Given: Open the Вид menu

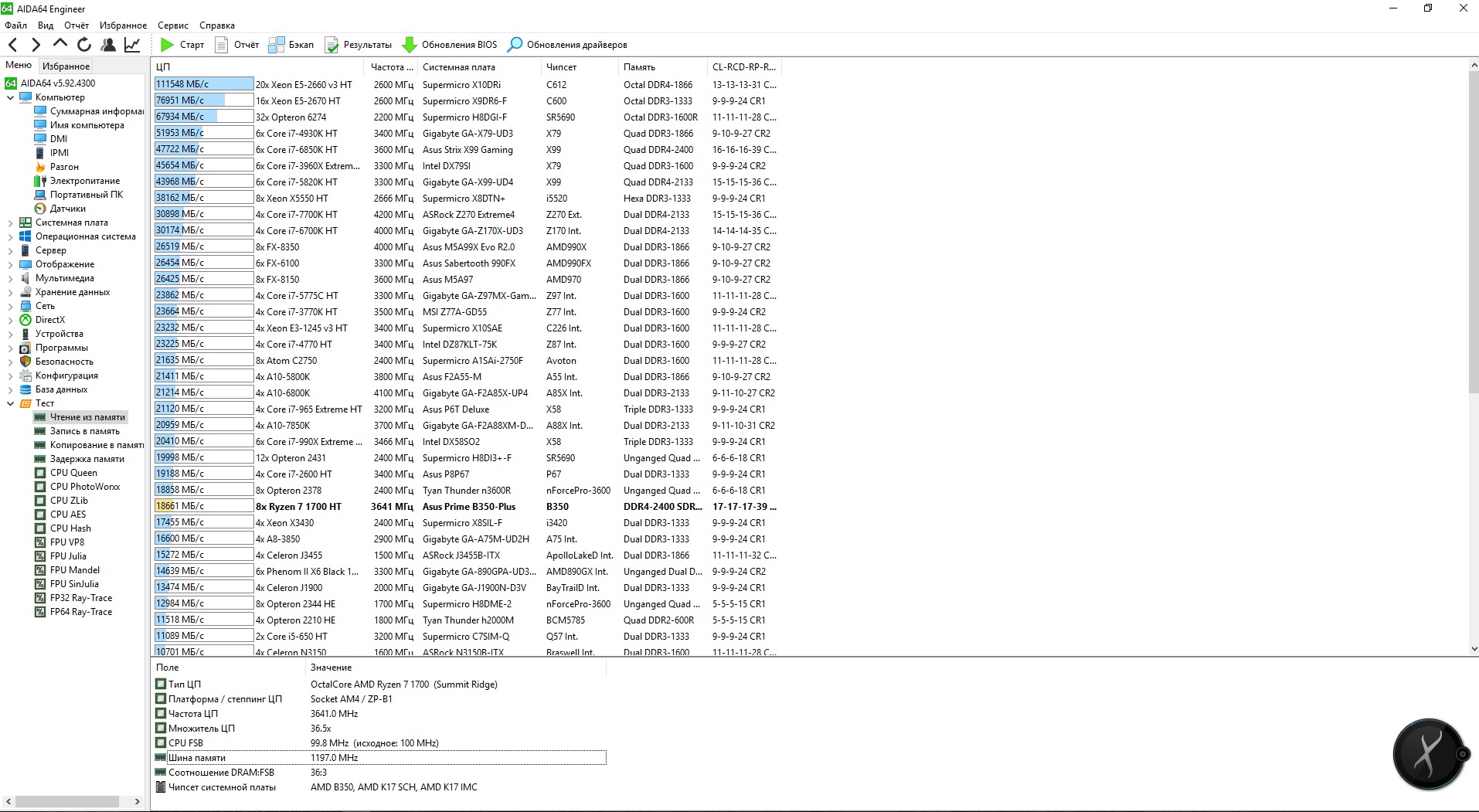Looking at the screenshot, I should [46, 25].
